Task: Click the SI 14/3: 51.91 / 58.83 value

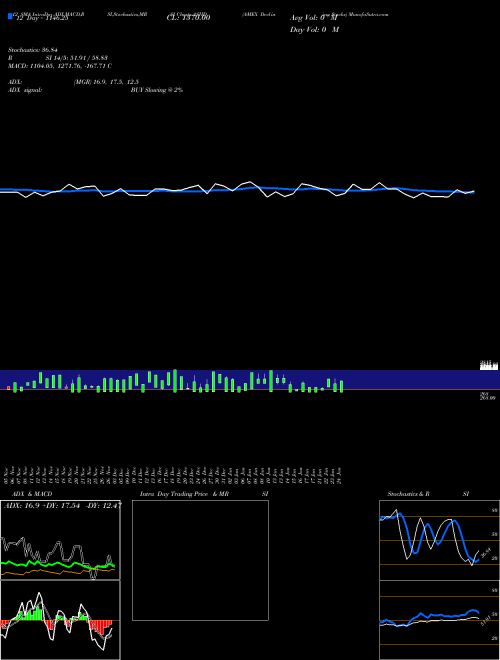Action: [77, 58]
